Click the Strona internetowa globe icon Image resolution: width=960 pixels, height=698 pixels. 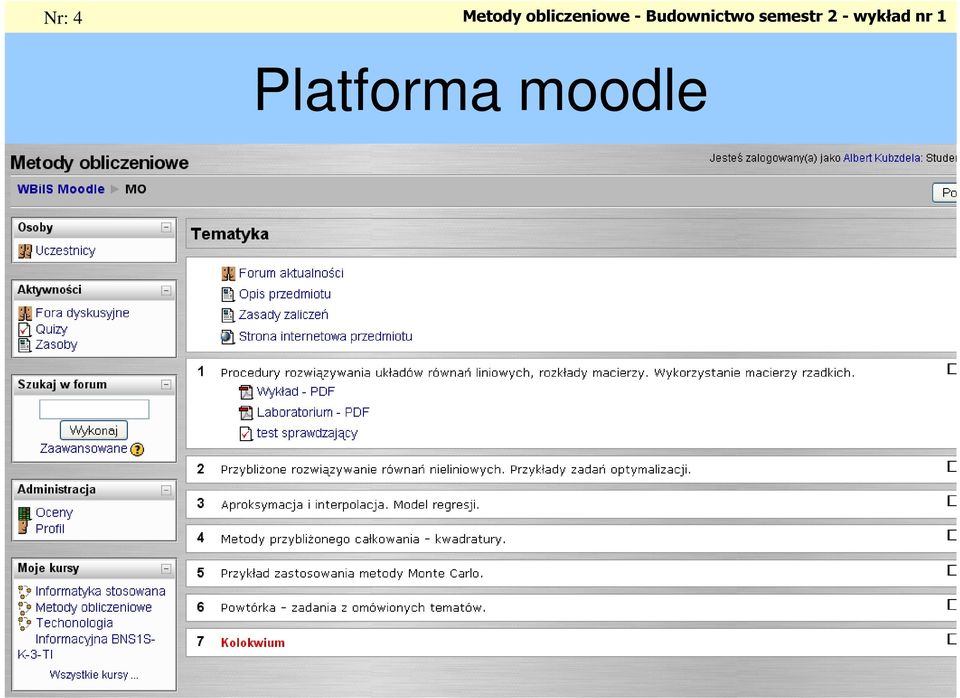point(228,337)
